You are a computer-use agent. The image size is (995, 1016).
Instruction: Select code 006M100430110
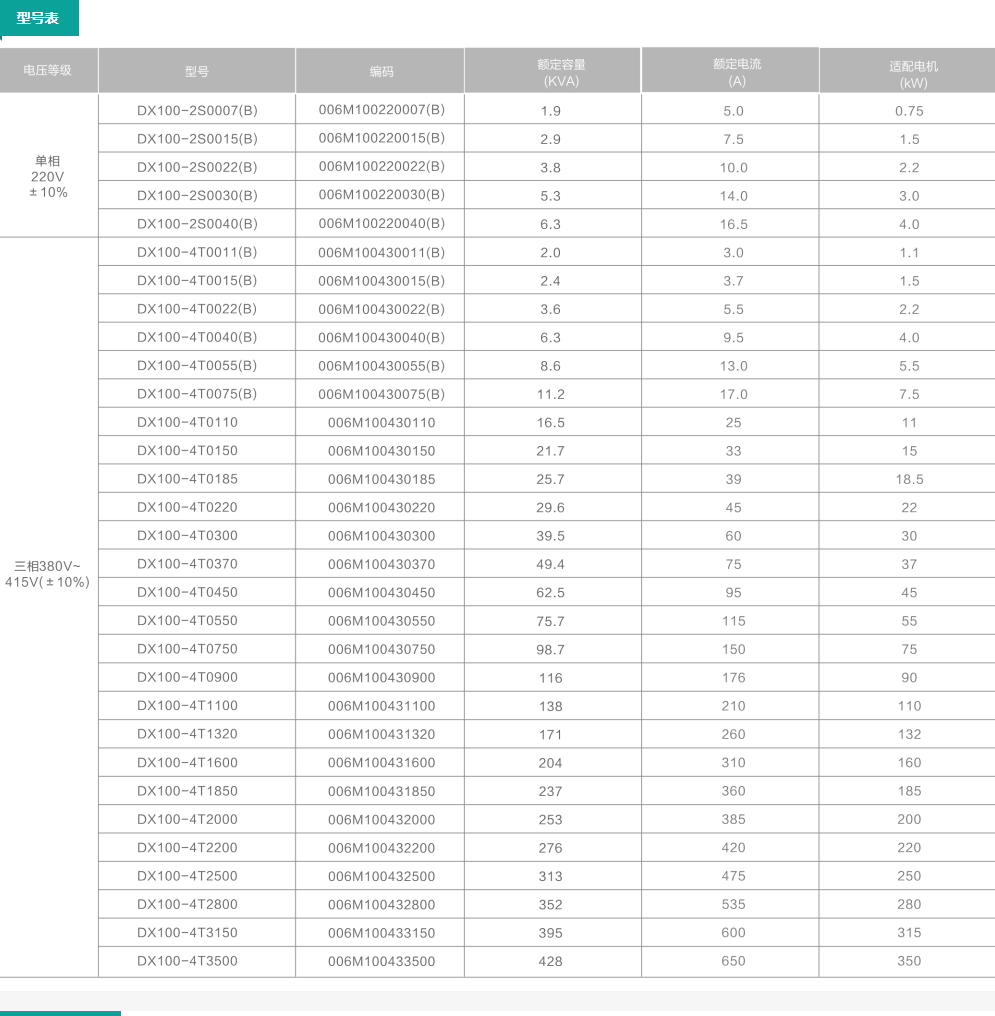[381, 423]
